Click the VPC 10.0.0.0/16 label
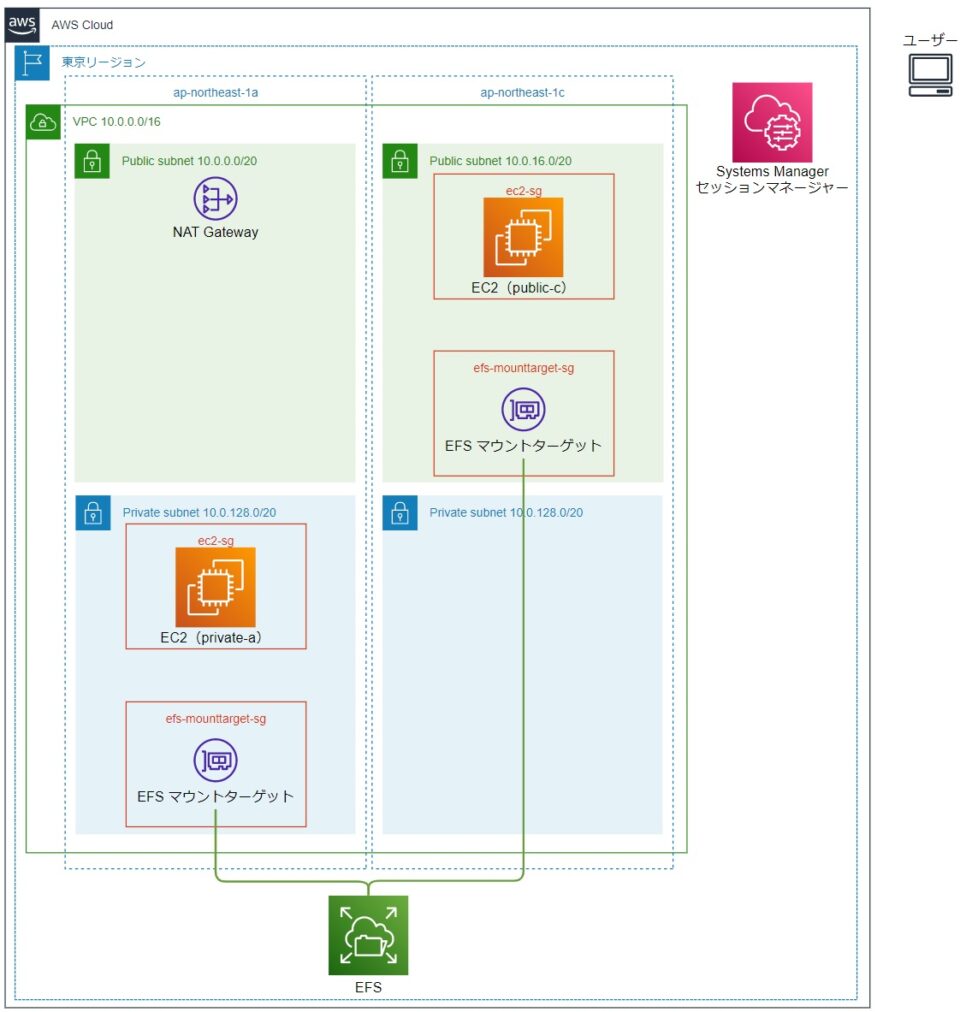This screenshot has width=960, height=1012. [x=117, y=122]
